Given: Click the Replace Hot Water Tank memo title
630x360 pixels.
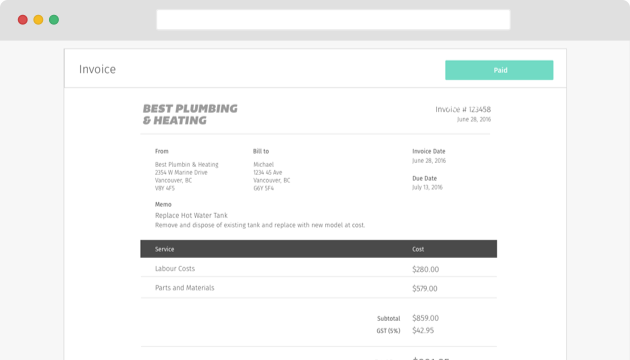Looking at the screenshot, I should click(x=191, y=215).
